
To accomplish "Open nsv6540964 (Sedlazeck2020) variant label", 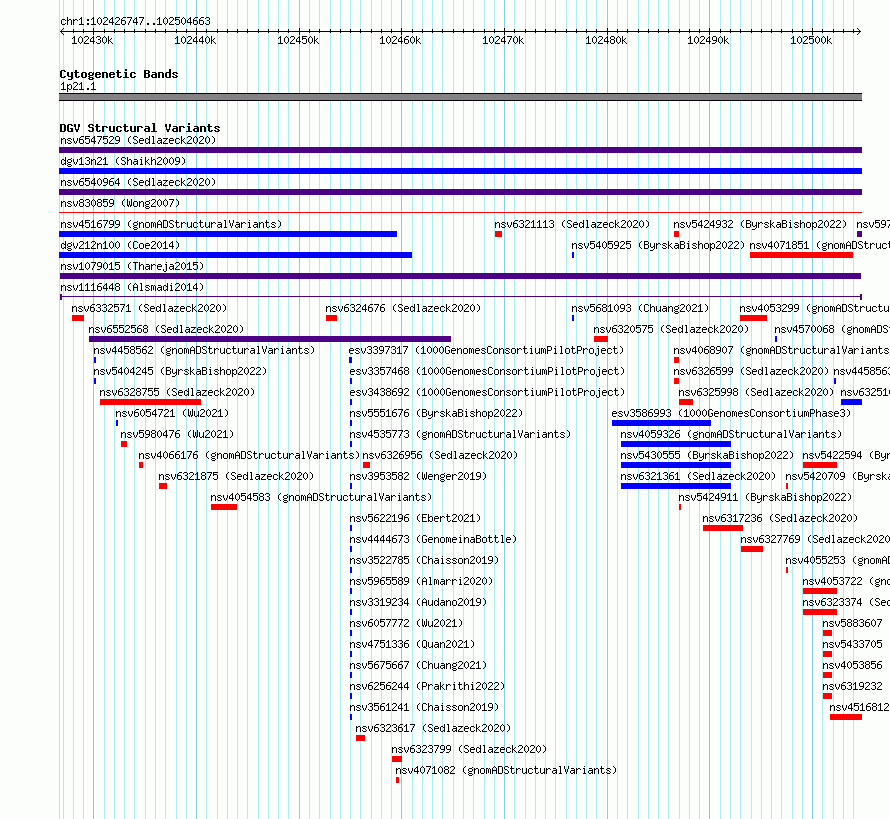I will coord(138,182).
